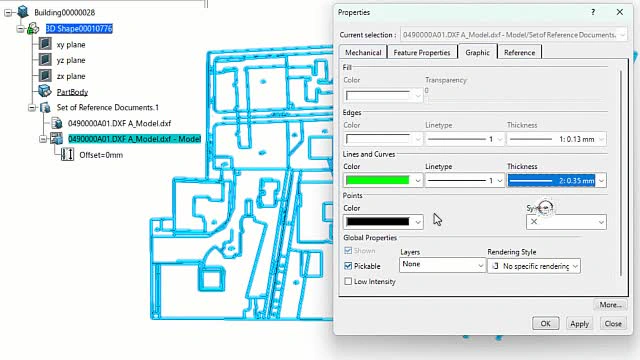Click the 3D Shape00010776 node icon
The height and width of the screenshot is (360, 640).
point(33,28)
